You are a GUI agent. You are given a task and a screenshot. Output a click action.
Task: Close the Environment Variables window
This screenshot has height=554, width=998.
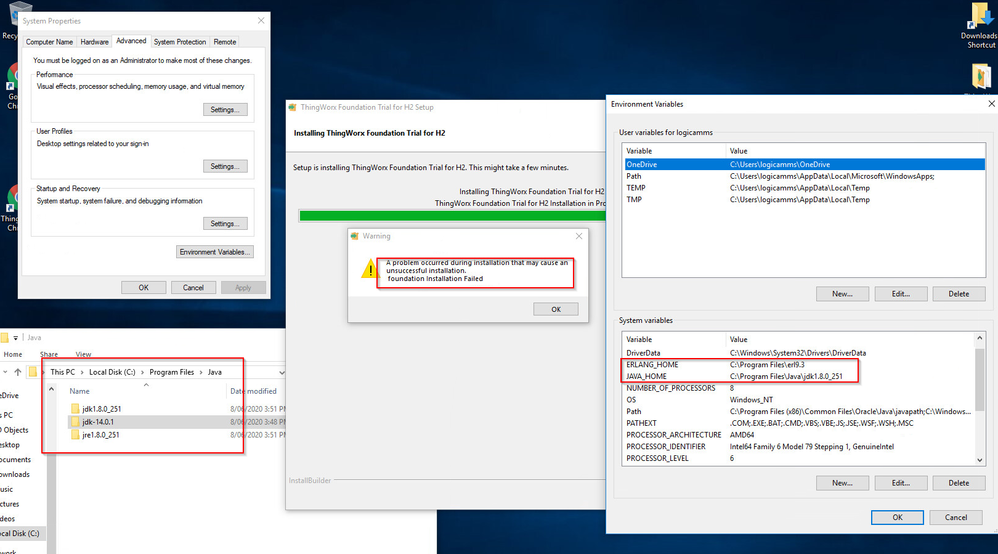pyautogui.click(x=991, y=104)
